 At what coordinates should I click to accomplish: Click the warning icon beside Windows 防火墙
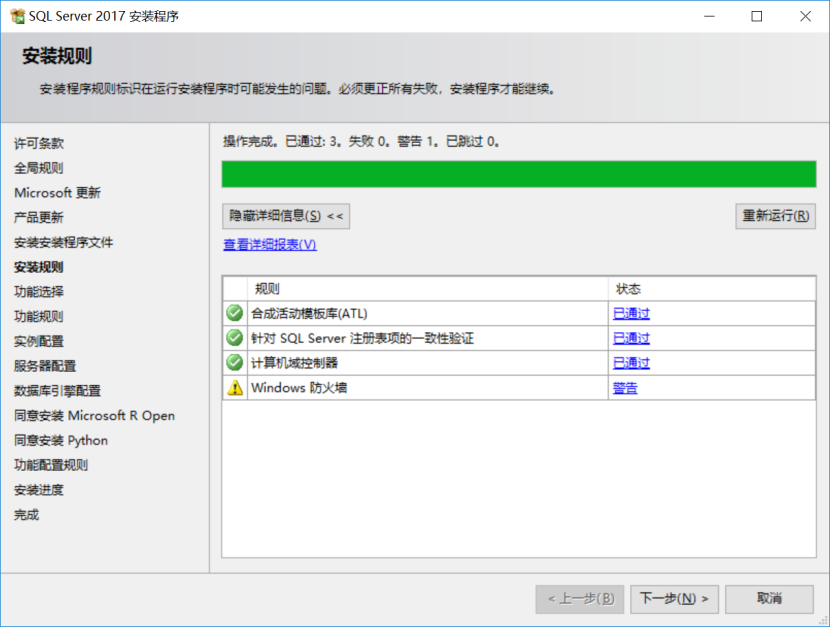point(234,388)
